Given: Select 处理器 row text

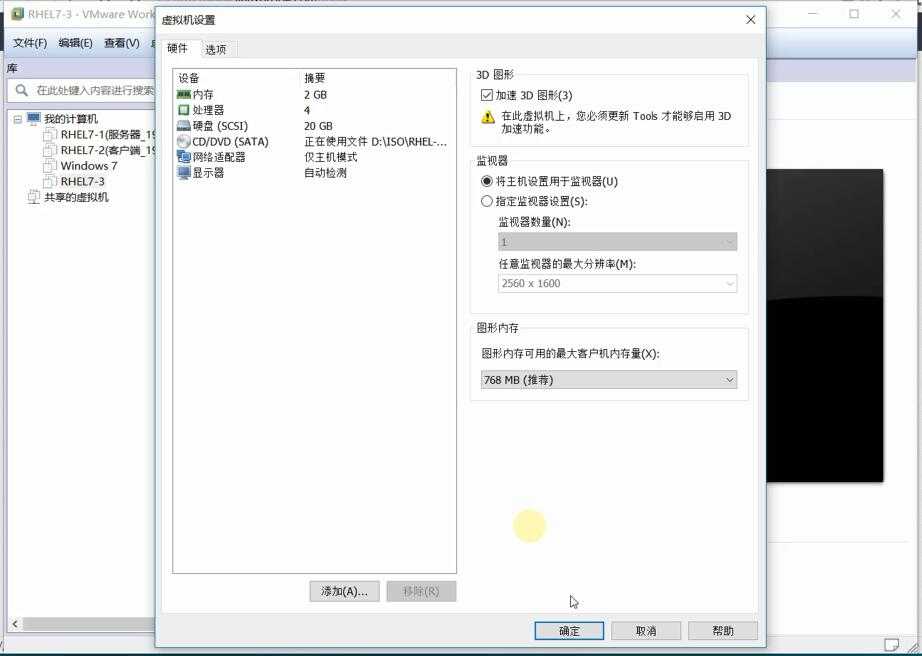Looking at the screenshot, I should pyautogui.click(x=208, y=110).
